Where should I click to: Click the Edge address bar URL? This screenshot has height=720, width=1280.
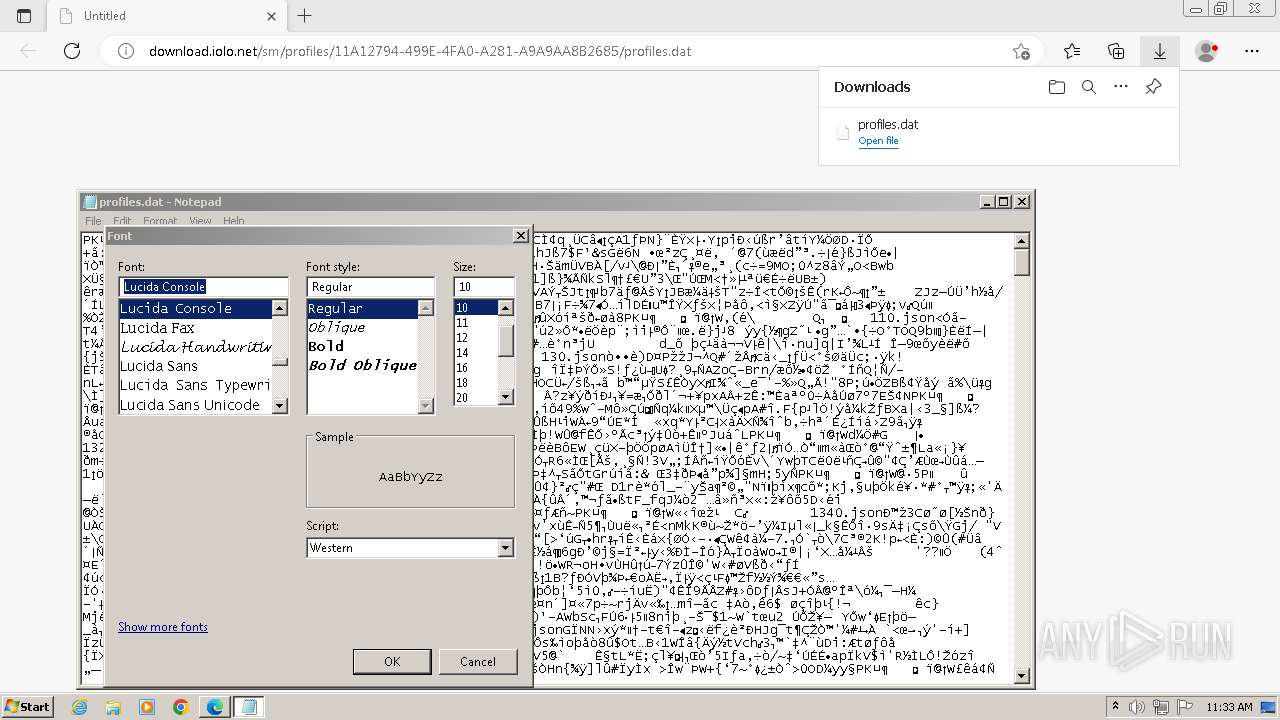[x=420, y=51]
